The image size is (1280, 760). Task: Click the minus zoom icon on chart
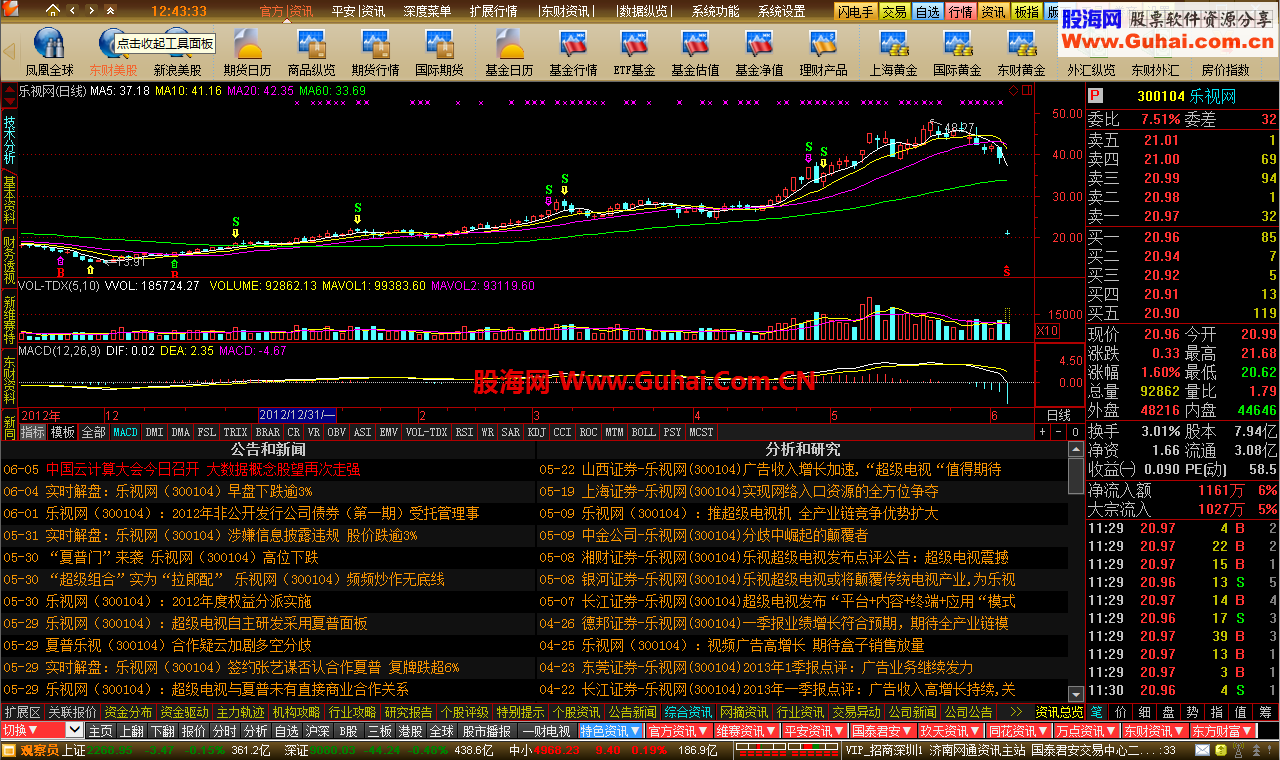pyautogui.click(x=1059, y=432)
